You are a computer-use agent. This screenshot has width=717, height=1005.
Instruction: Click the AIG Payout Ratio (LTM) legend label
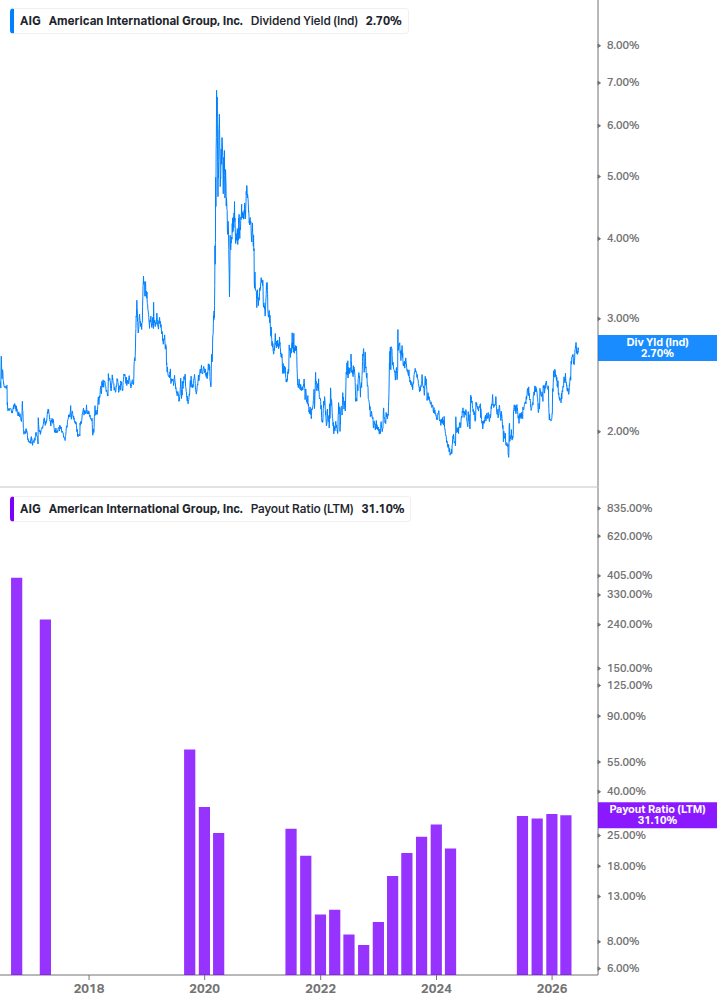click(x=211, y=509)
